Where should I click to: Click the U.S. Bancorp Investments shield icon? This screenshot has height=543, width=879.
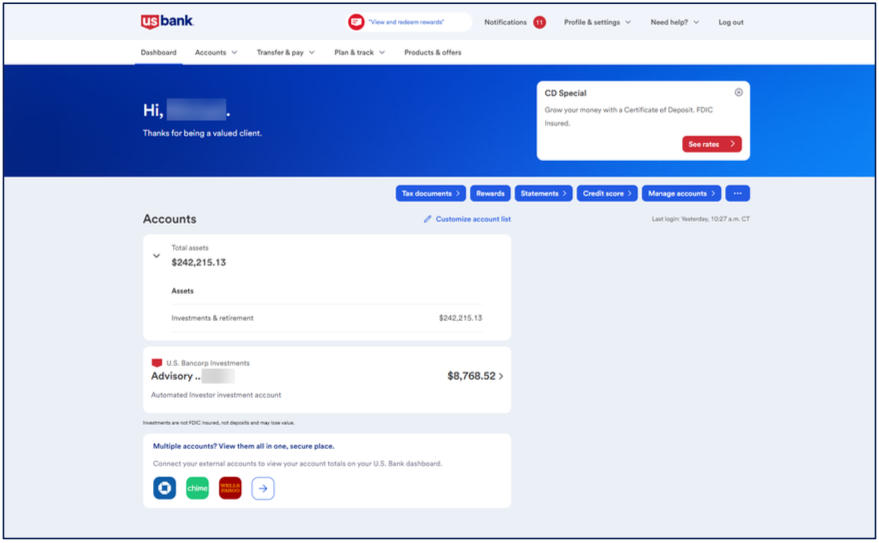(157, 363)
